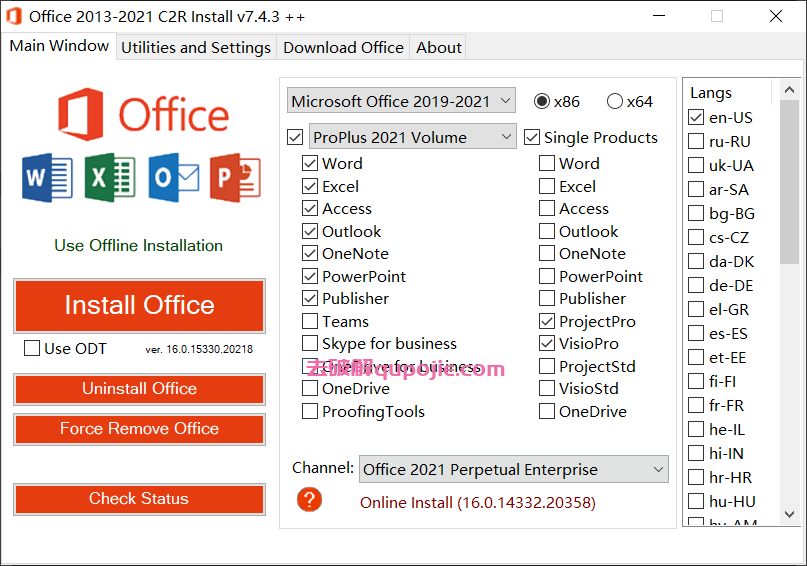Screen dimensions: 807x566
Task: Enable the ProofingTools checkbox
Action: click(310, 411)
